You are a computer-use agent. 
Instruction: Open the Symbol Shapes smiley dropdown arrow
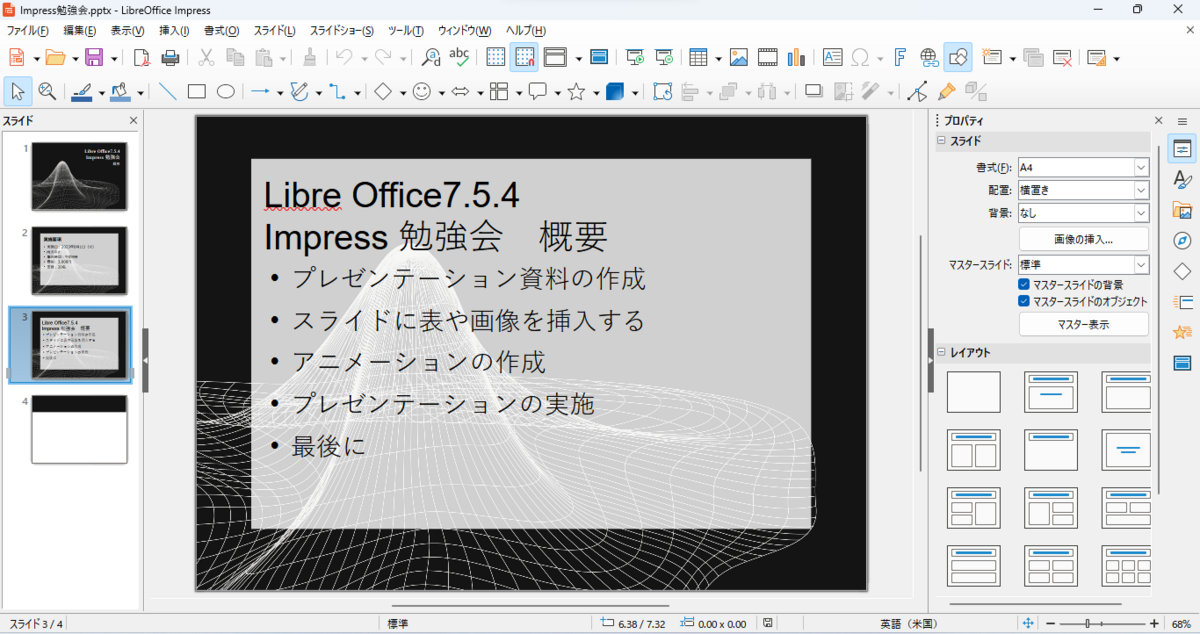click(x=440, y=93)
